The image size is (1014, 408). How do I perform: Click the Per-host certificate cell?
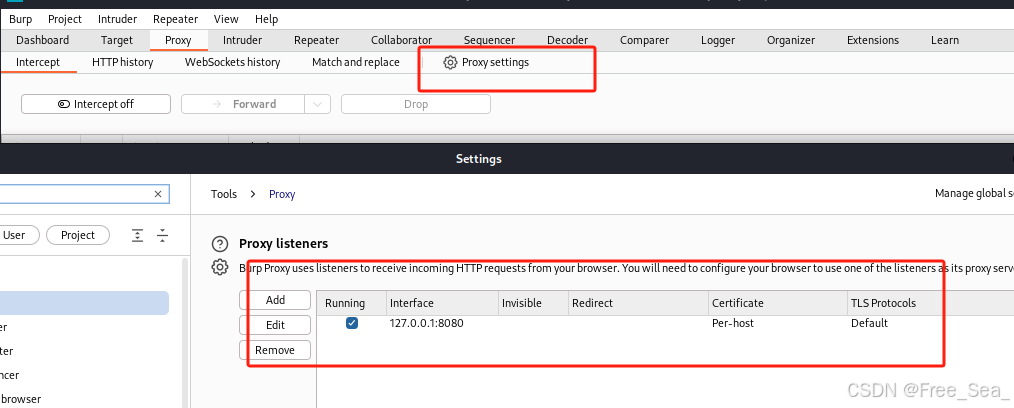point(733,323)
